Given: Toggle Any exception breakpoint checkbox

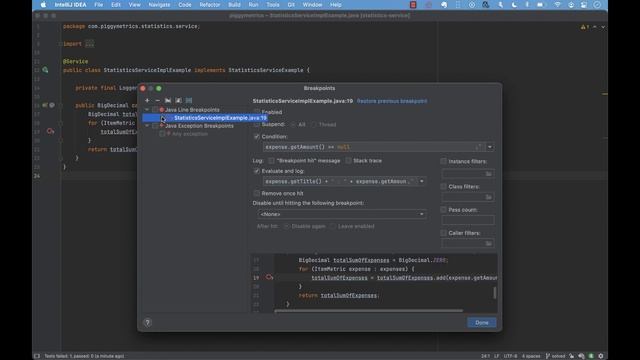Looking at the screenshot, I should pyautogui.click(x=162, y=134).
